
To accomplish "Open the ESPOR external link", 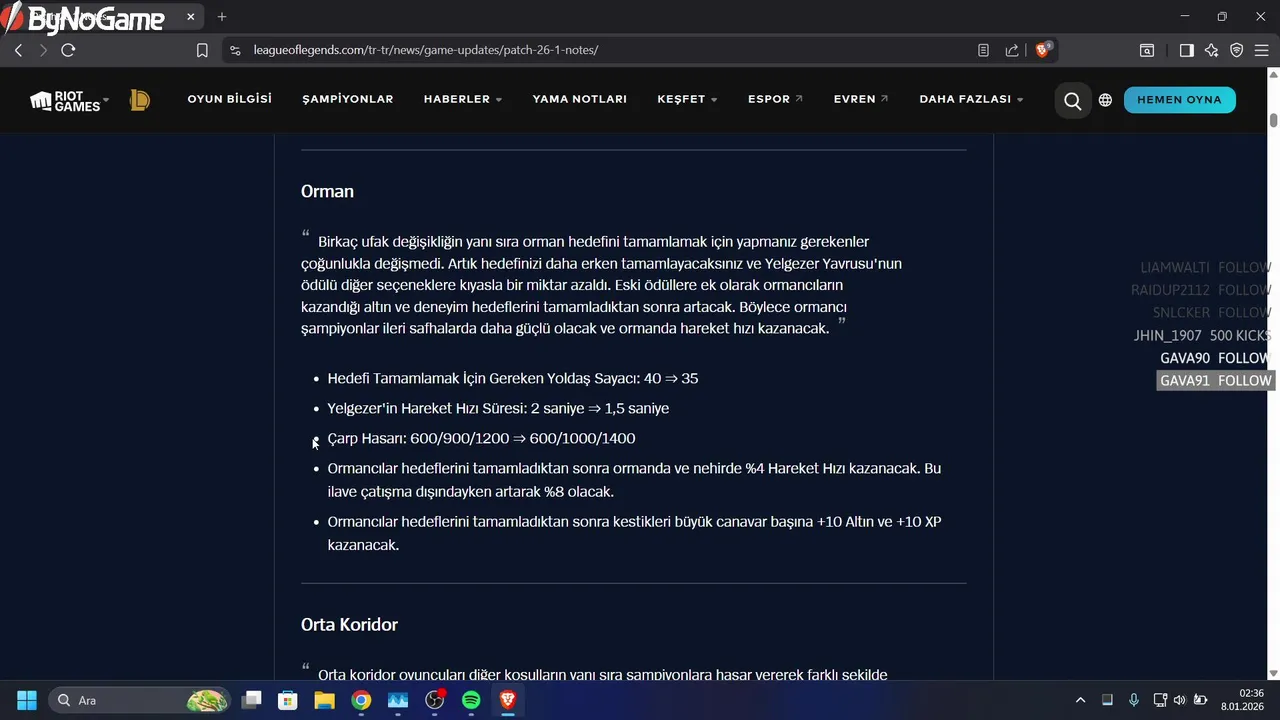I will tap(775, 99).
